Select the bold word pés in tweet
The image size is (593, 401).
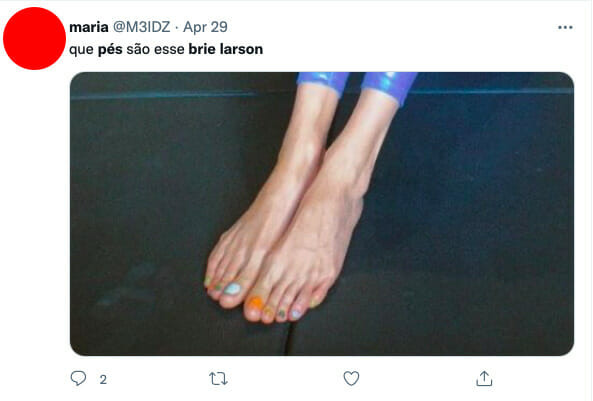click(110, 50)
